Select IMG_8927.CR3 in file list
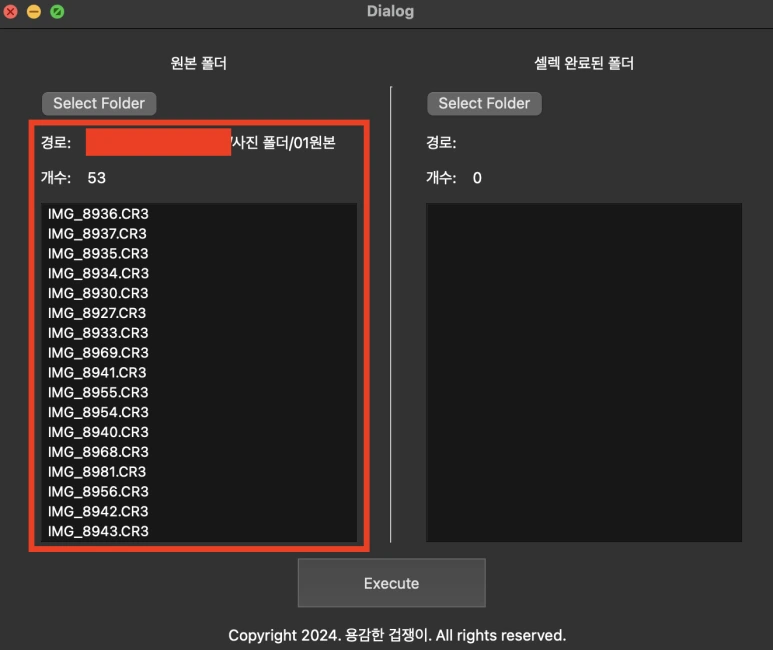 pyautogui.click(x=199, y=313)
